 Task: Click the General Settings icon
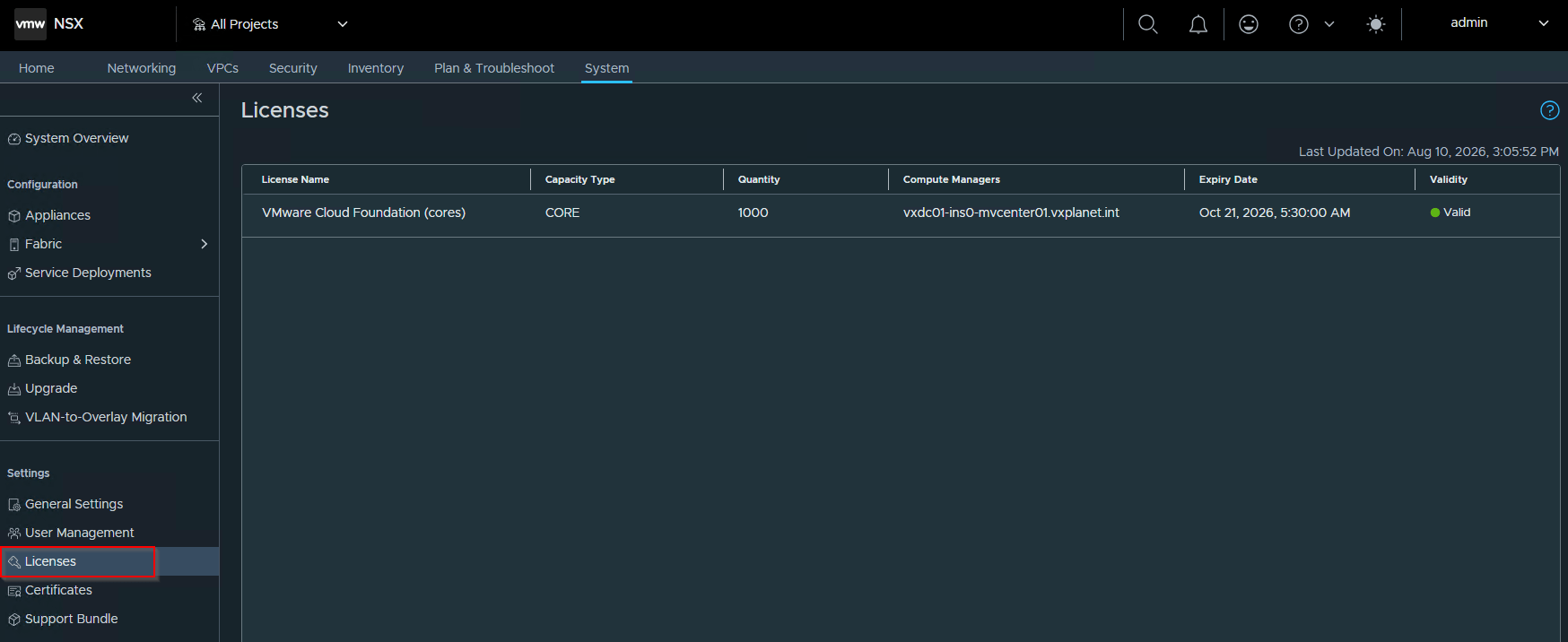tap(14, 505)
